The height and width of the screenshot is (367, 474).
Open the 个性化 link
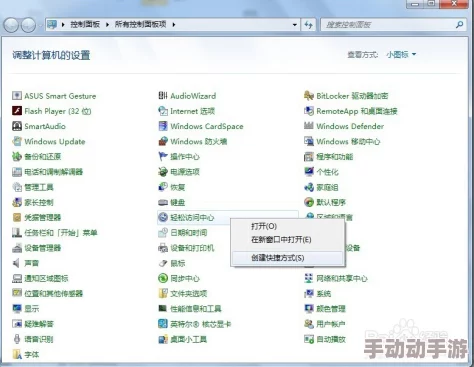click(x=327, y=172)
